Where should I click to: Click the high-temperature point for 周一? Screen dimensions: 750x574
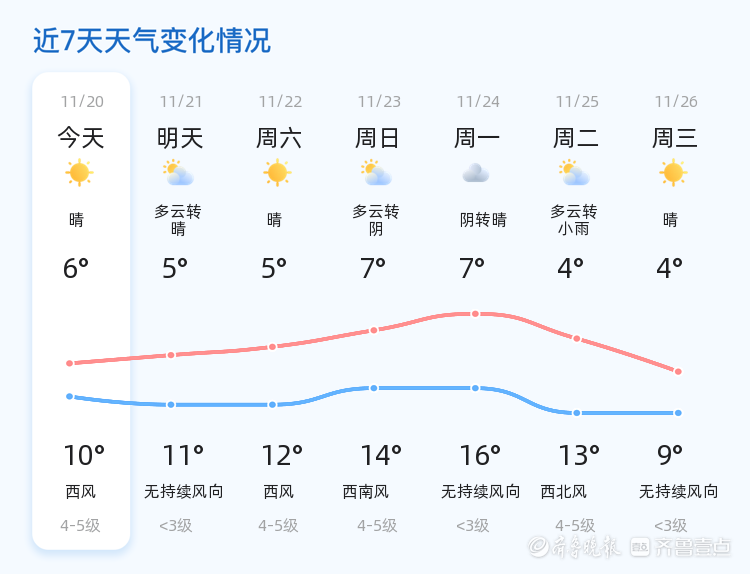476,314
